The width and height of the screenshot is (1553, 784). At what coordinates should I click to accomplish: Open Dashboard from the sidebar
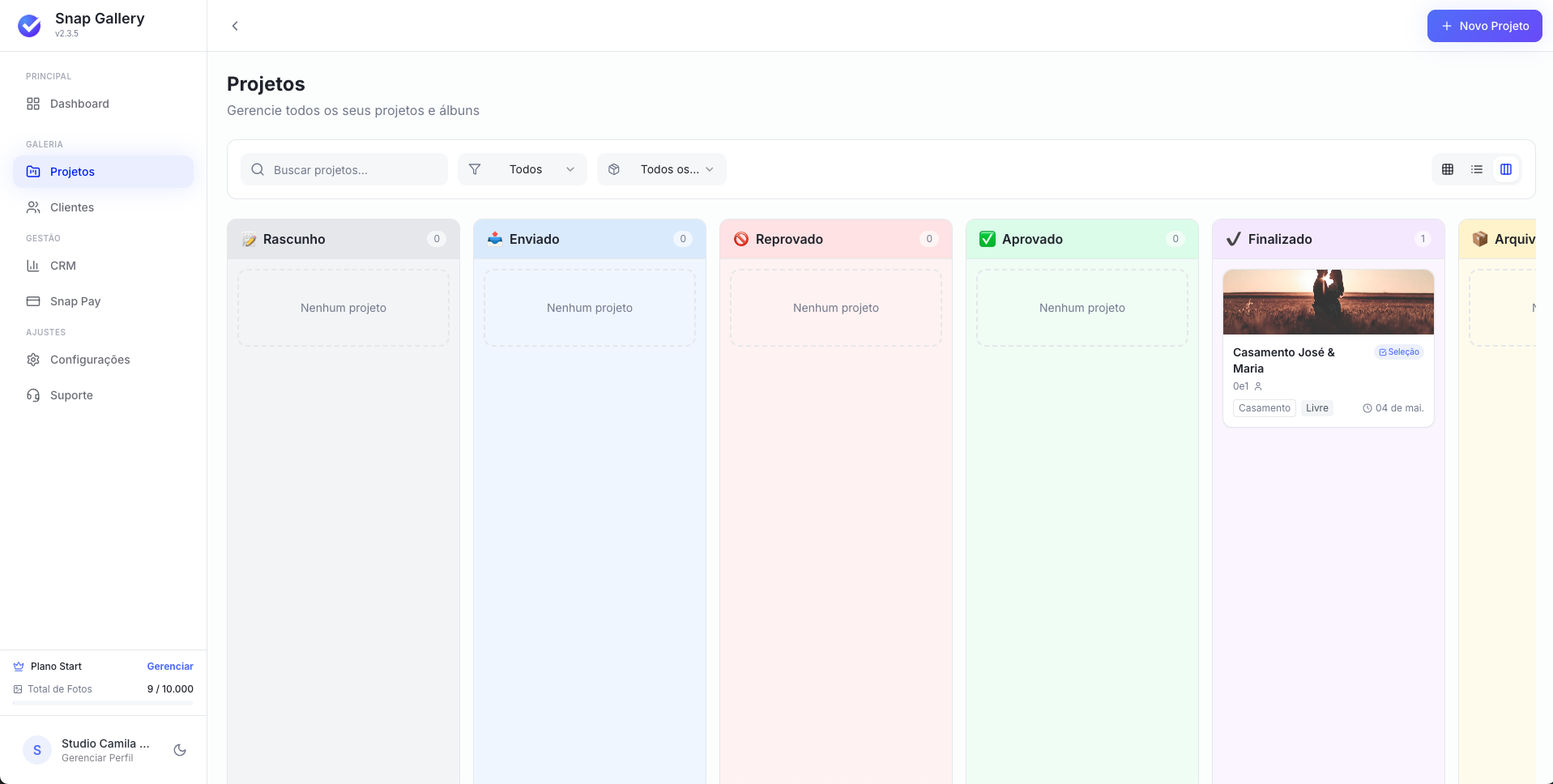coord(103,104)
